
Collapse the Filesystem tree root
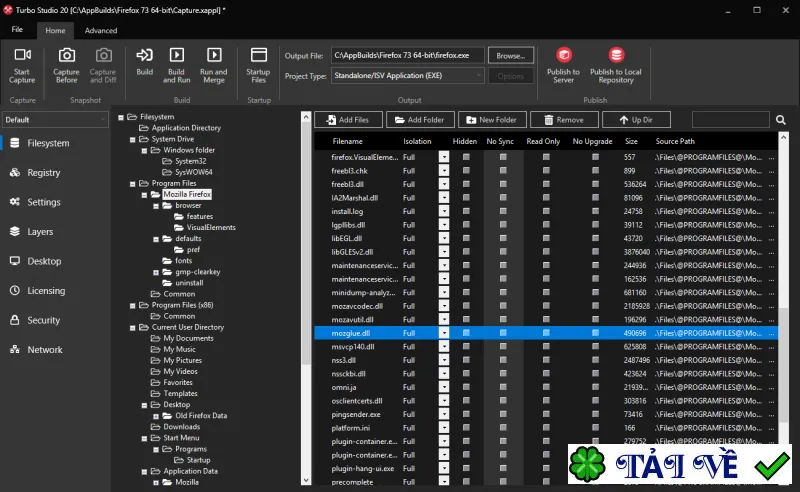[x=121, y=117]
